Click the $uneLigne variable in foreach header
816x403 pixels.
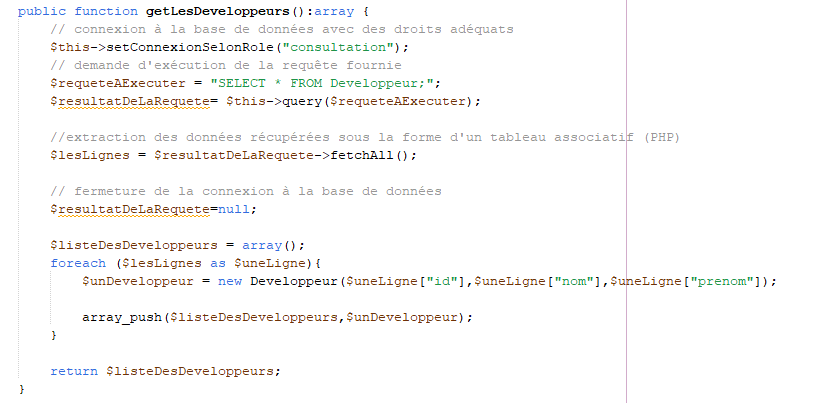[270, 263]
